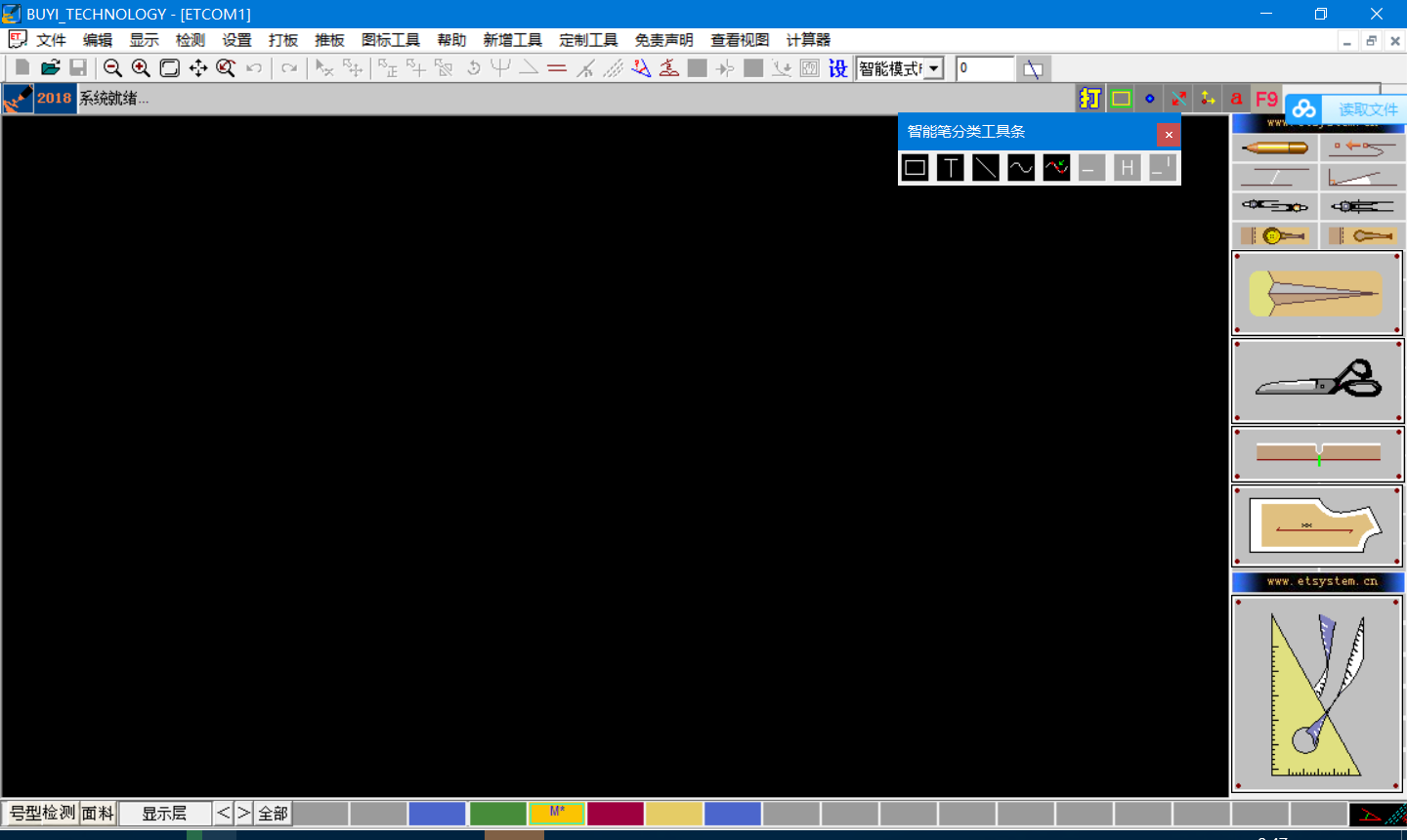
Task: Select the smart pen gold pen tool
Action: (1274, 148)
